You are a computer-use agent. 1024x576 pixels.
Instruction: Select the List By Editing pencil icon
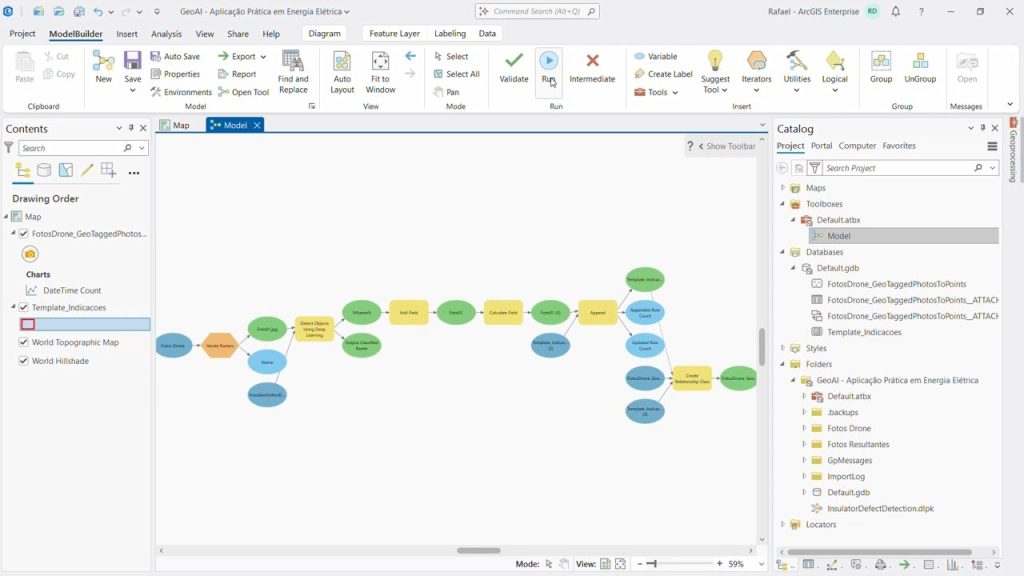(x=87, y=171)
